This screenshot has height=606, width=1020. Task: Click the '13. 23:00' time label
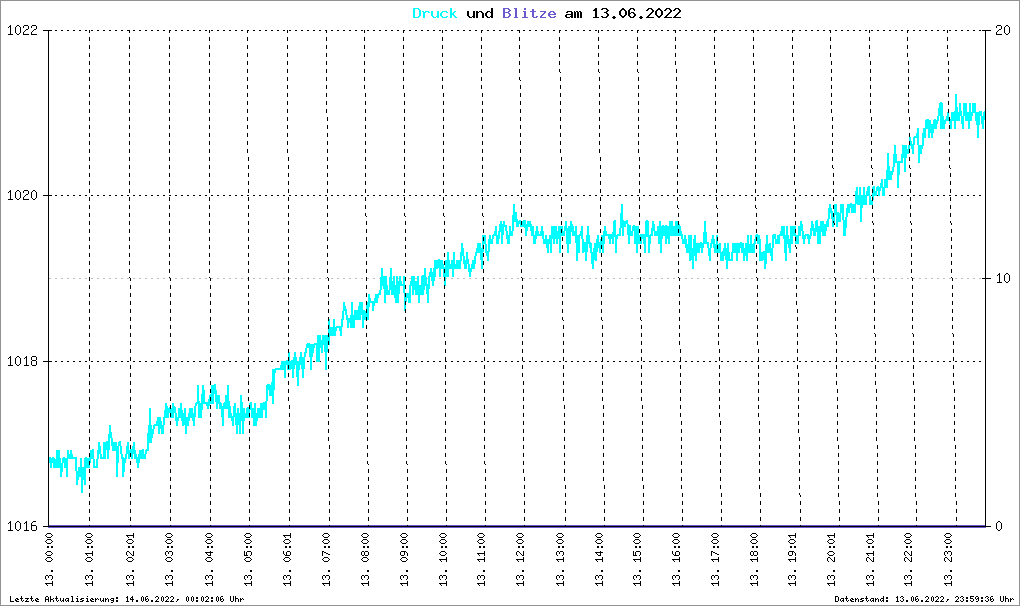948,559
